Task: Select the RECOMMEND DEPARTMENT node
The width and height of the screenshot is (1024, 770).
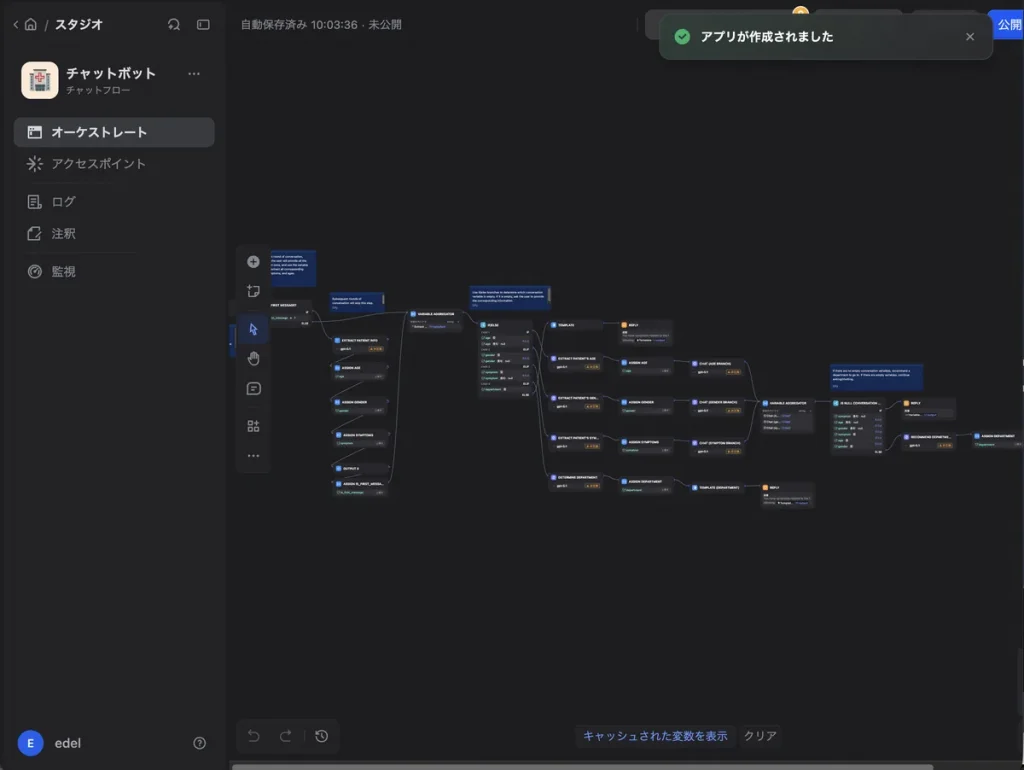Action: 929,441
